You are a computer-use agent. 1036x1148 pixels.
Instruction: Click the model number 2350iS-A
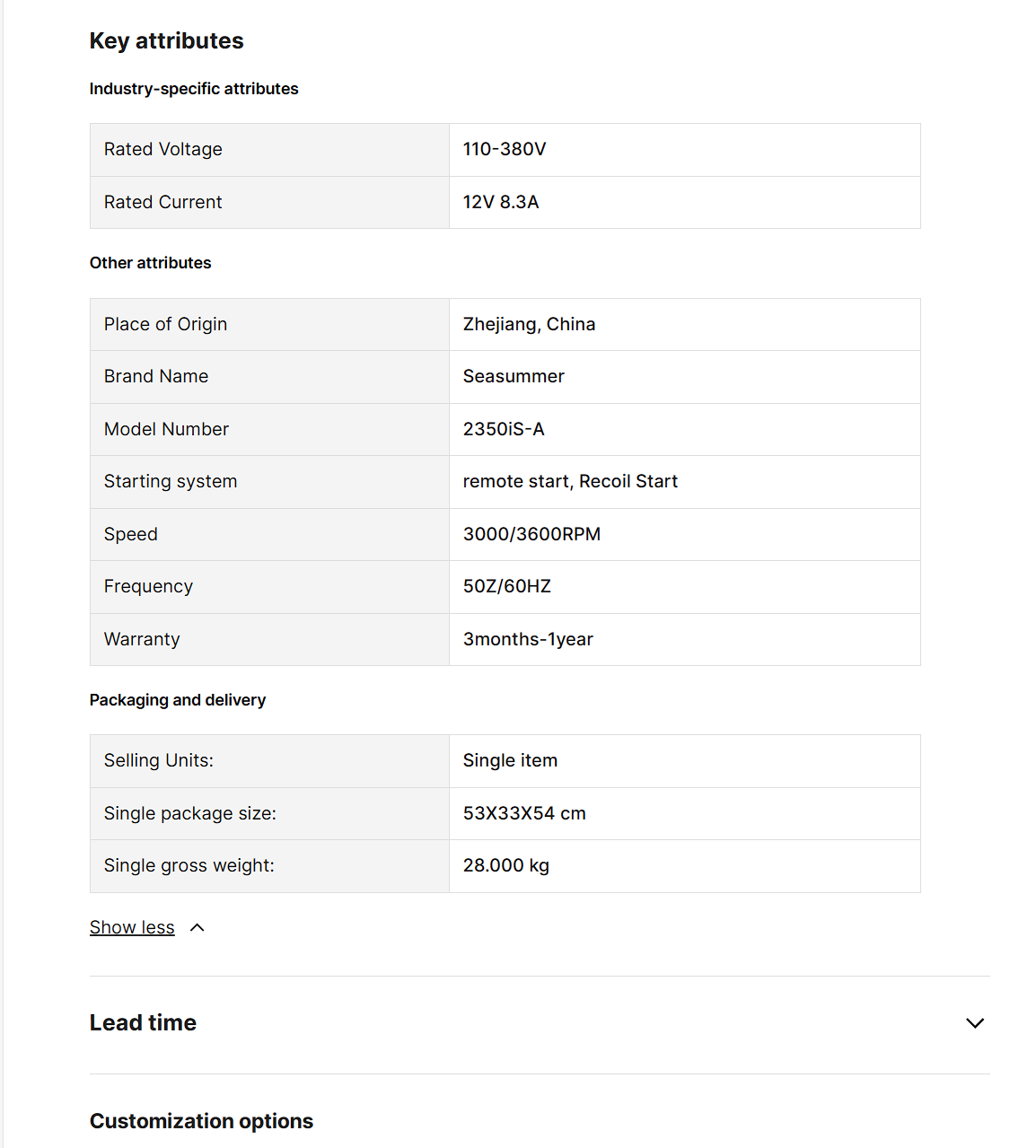tap(504, 429)
